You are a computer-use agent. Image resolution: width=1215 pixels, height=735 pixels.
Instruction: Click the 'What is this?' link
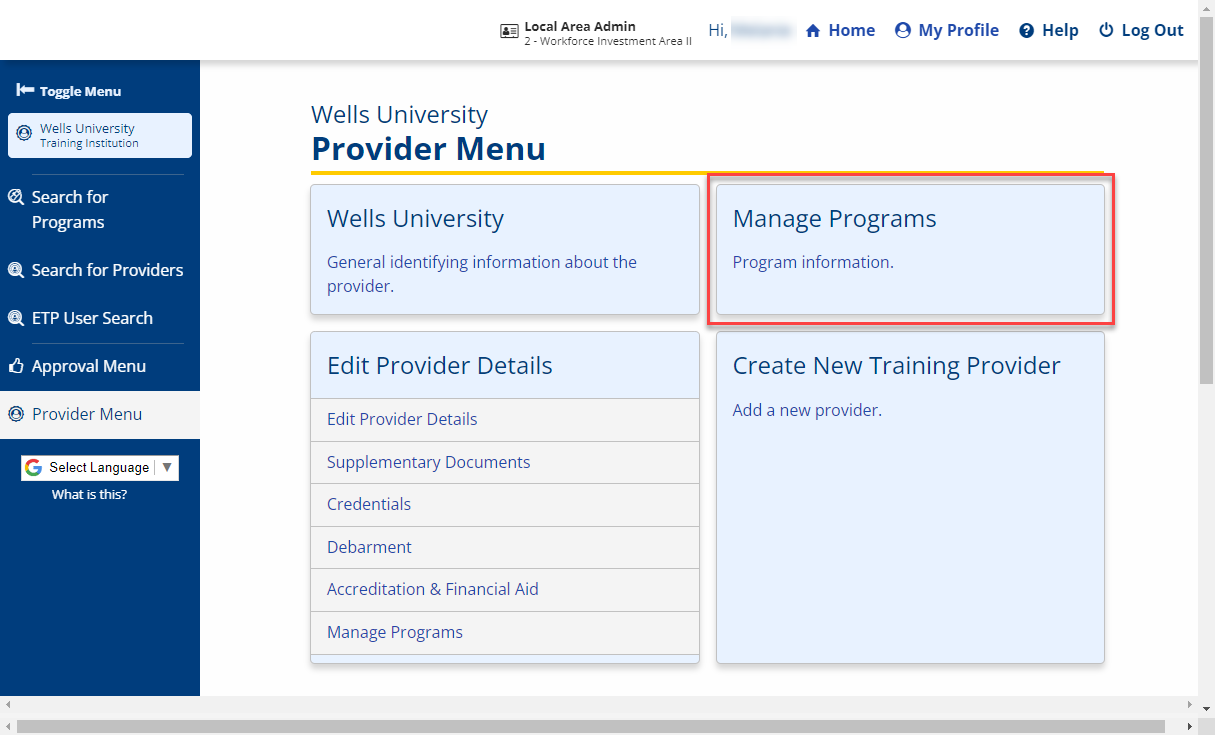point(89,494)
